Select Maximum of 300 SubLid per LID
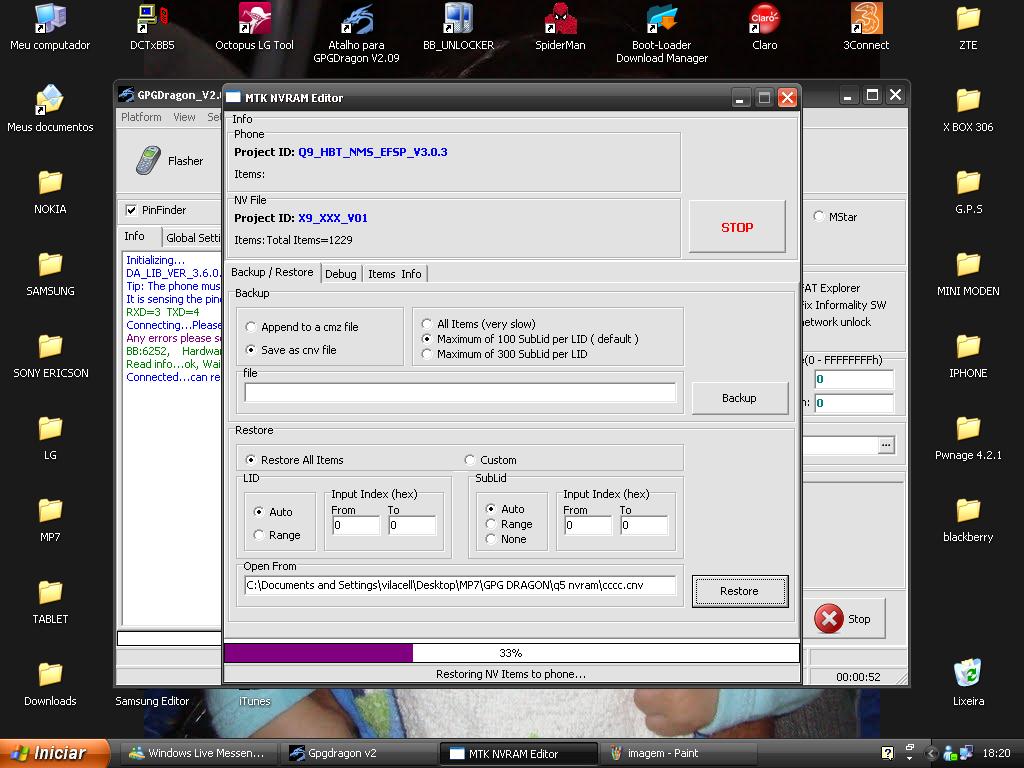This screenshot has height=768, width=1024. (x=426, y=354)
